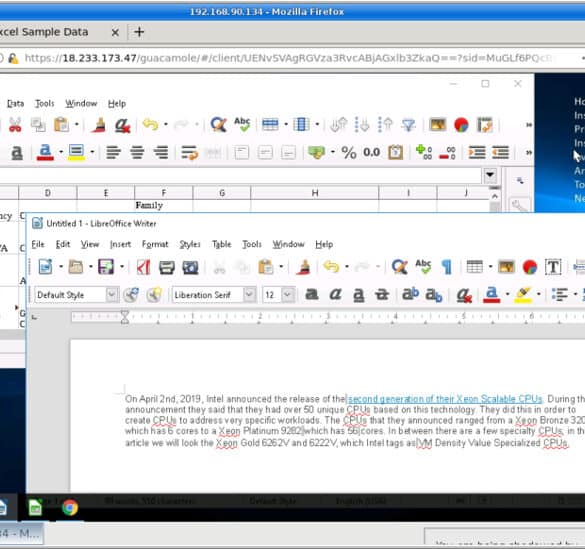585x549 pixels.
Task: Toggle Italic in Writer formatting bar
Action: pyautogui.click(x=335, y=295)
